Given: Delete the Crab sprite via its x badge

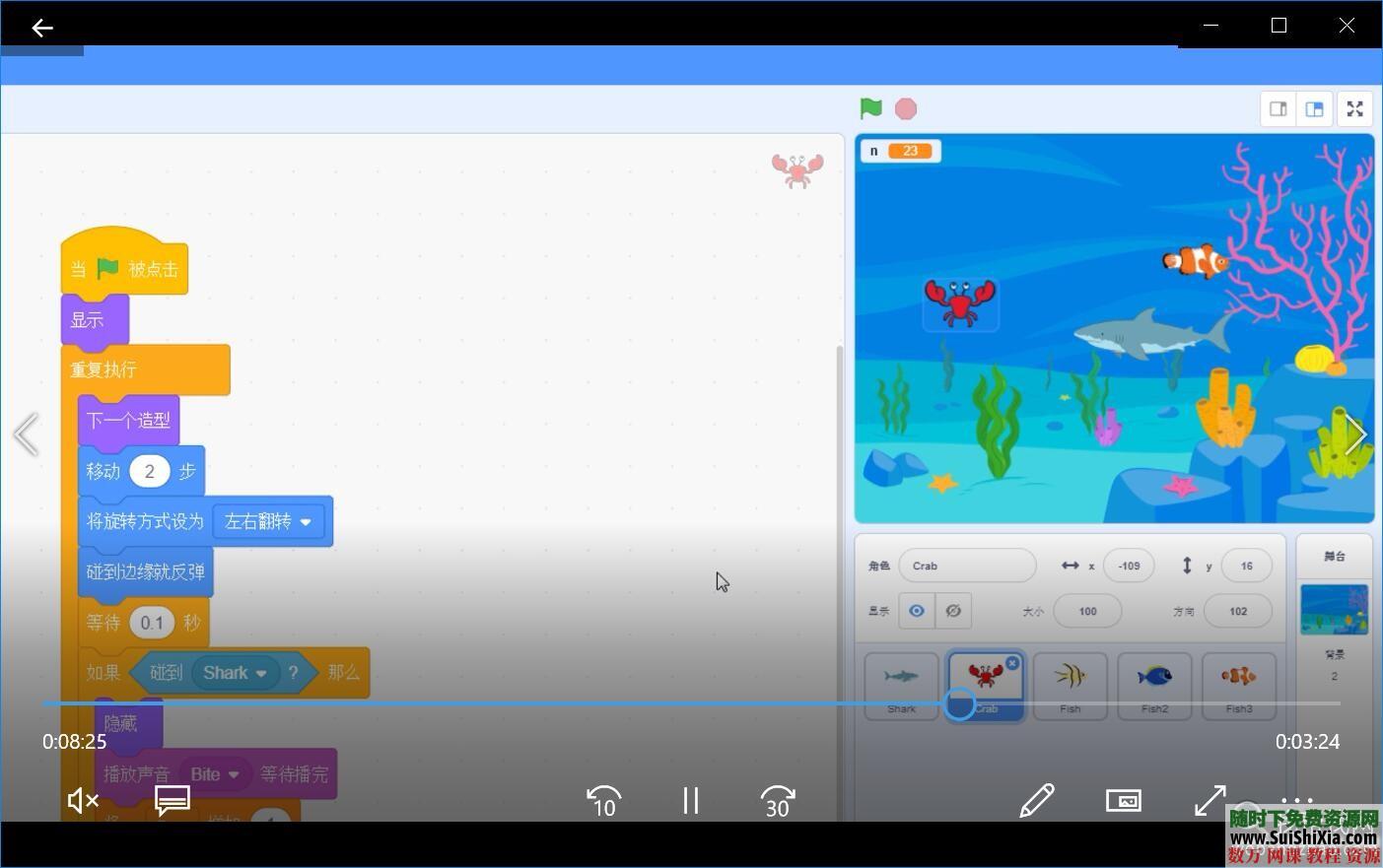Looking at the screenshot, I should coord(1012,663).
